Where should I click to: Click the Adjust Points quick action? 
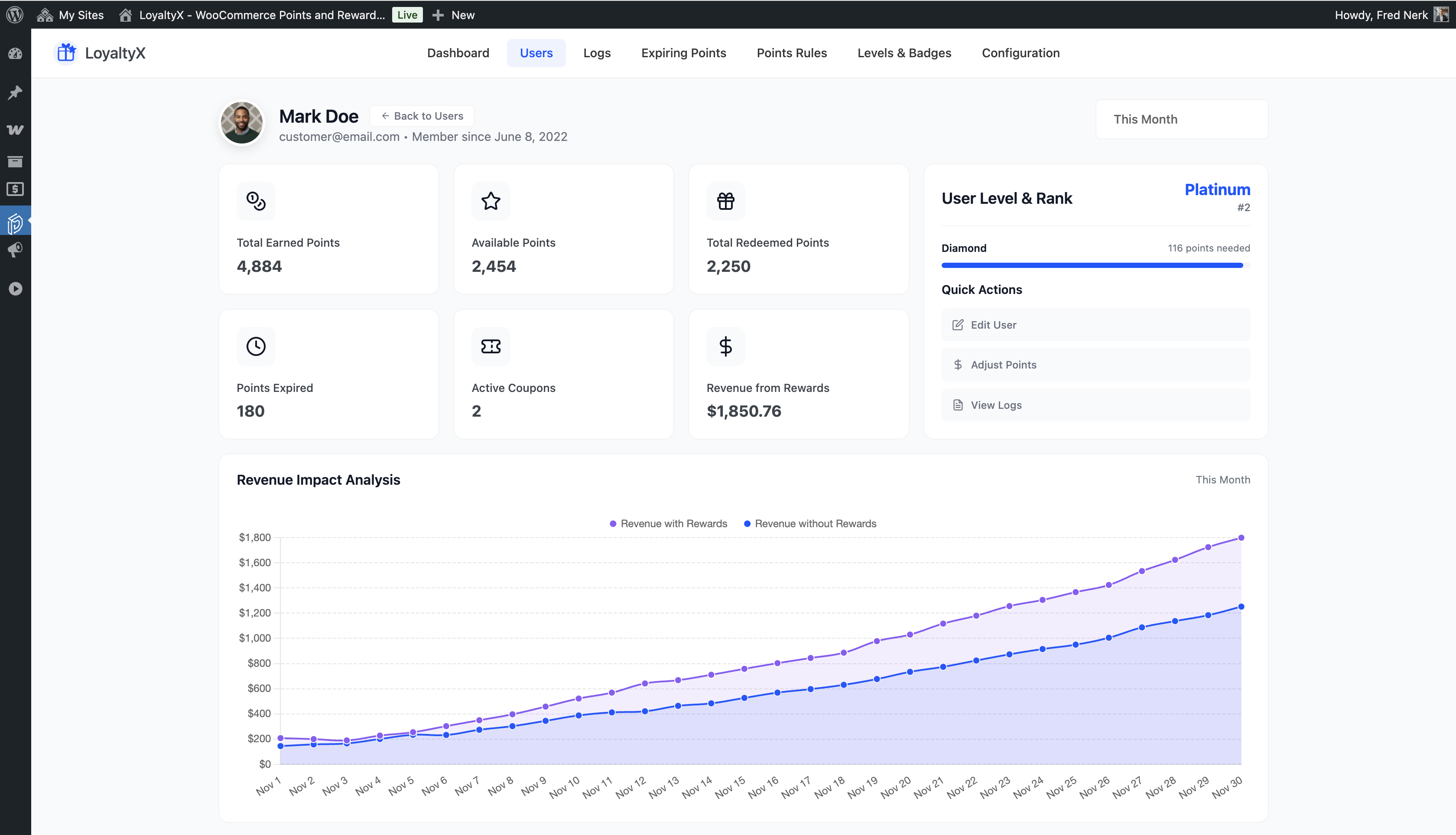(x=1095, y=364)
